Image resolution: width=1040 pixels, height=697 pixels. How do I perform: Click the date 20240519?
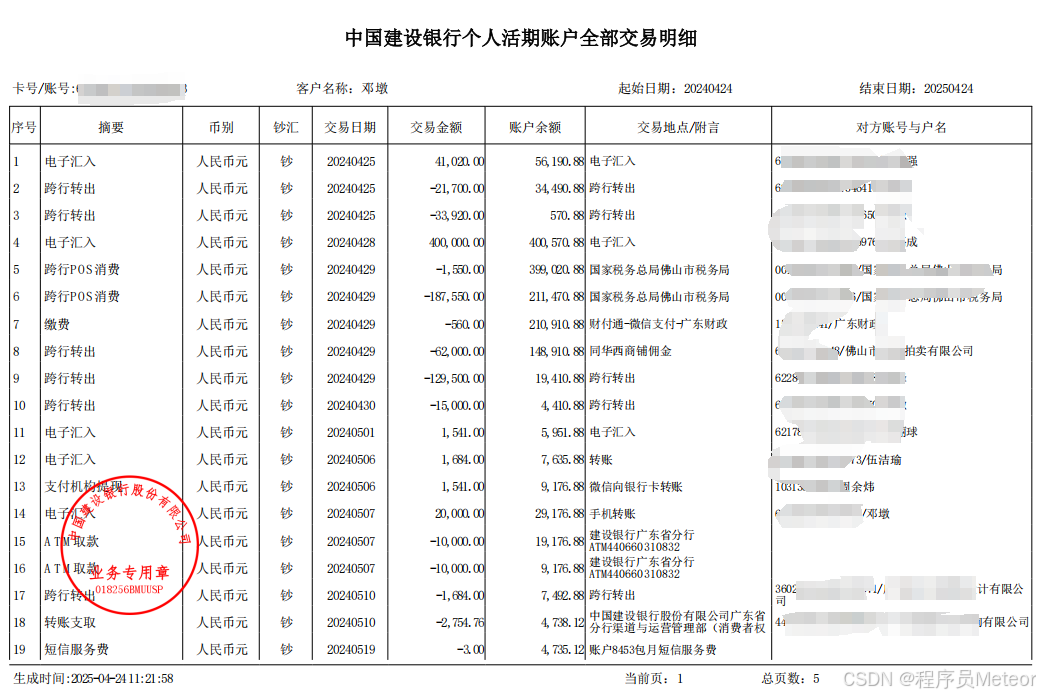click(x=351, y=650)
